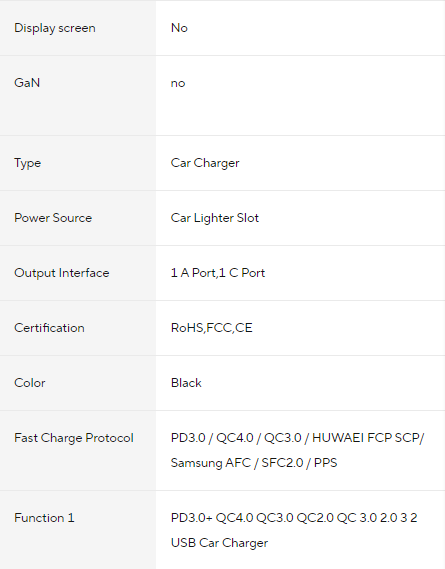The width and height of the screenshot is (445, 569).
Task: Click 'Samsung AFC / SFC2.0 / PPS' text
Action: click(254, 463)
